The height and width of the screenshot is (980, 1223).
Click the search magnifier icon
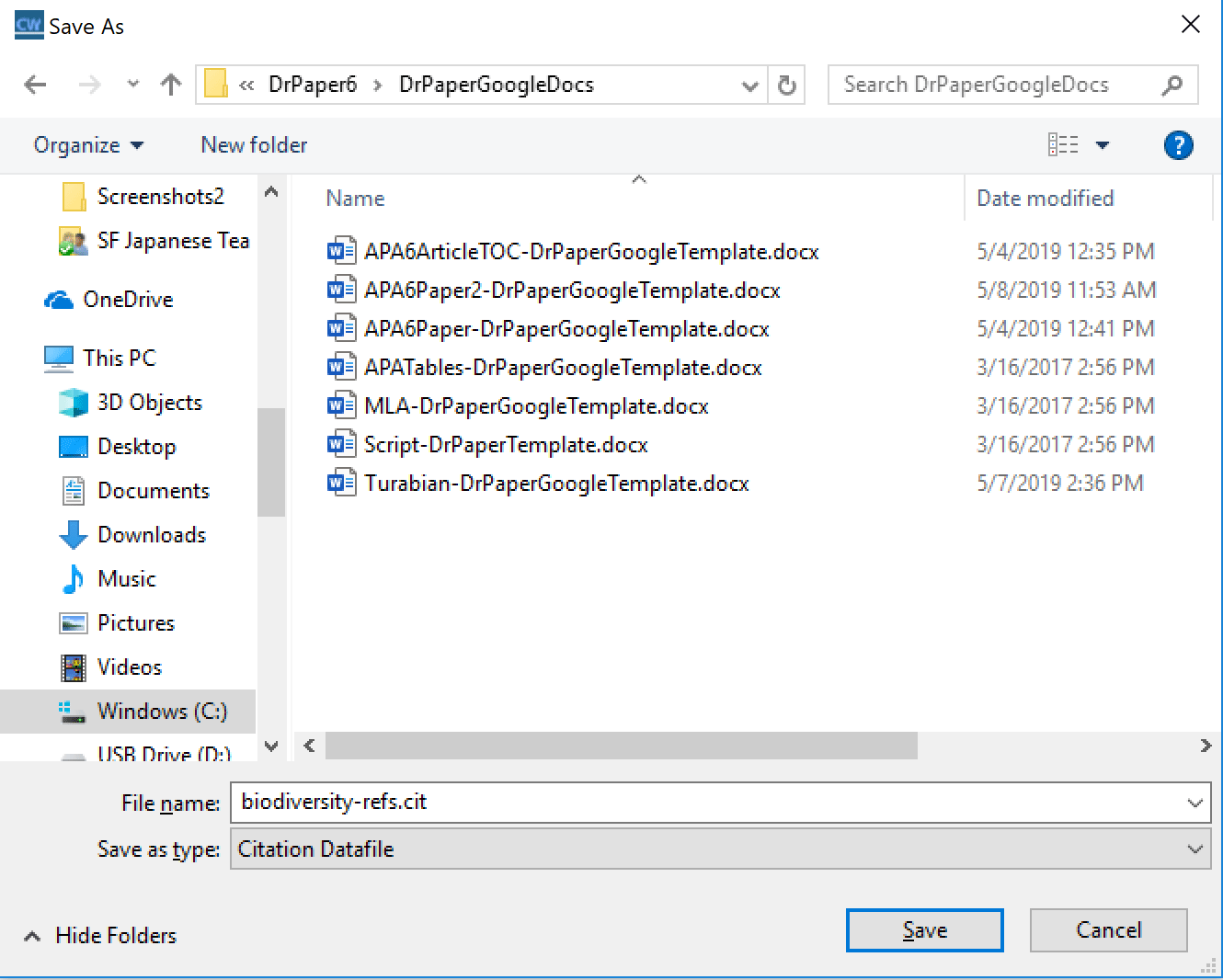tap(1172, 85)
